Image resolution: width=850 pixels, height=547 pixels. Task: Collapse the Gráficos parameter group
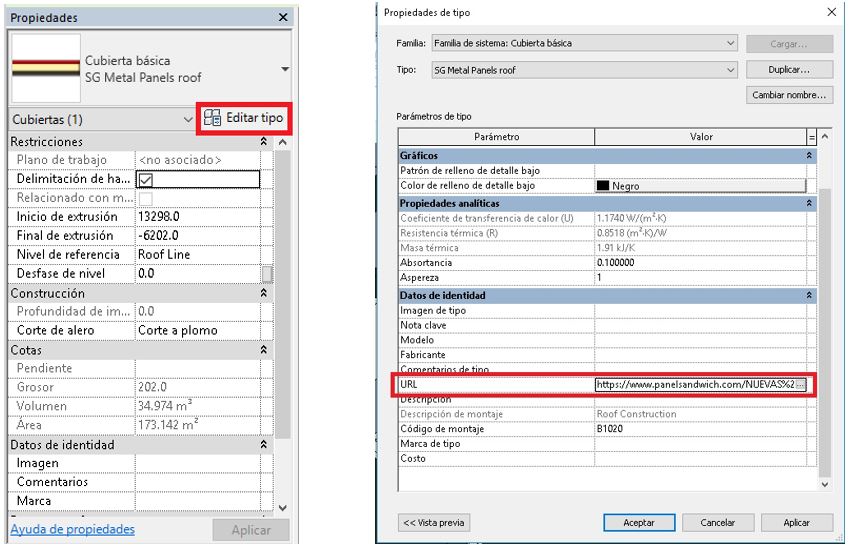(808, 157)
